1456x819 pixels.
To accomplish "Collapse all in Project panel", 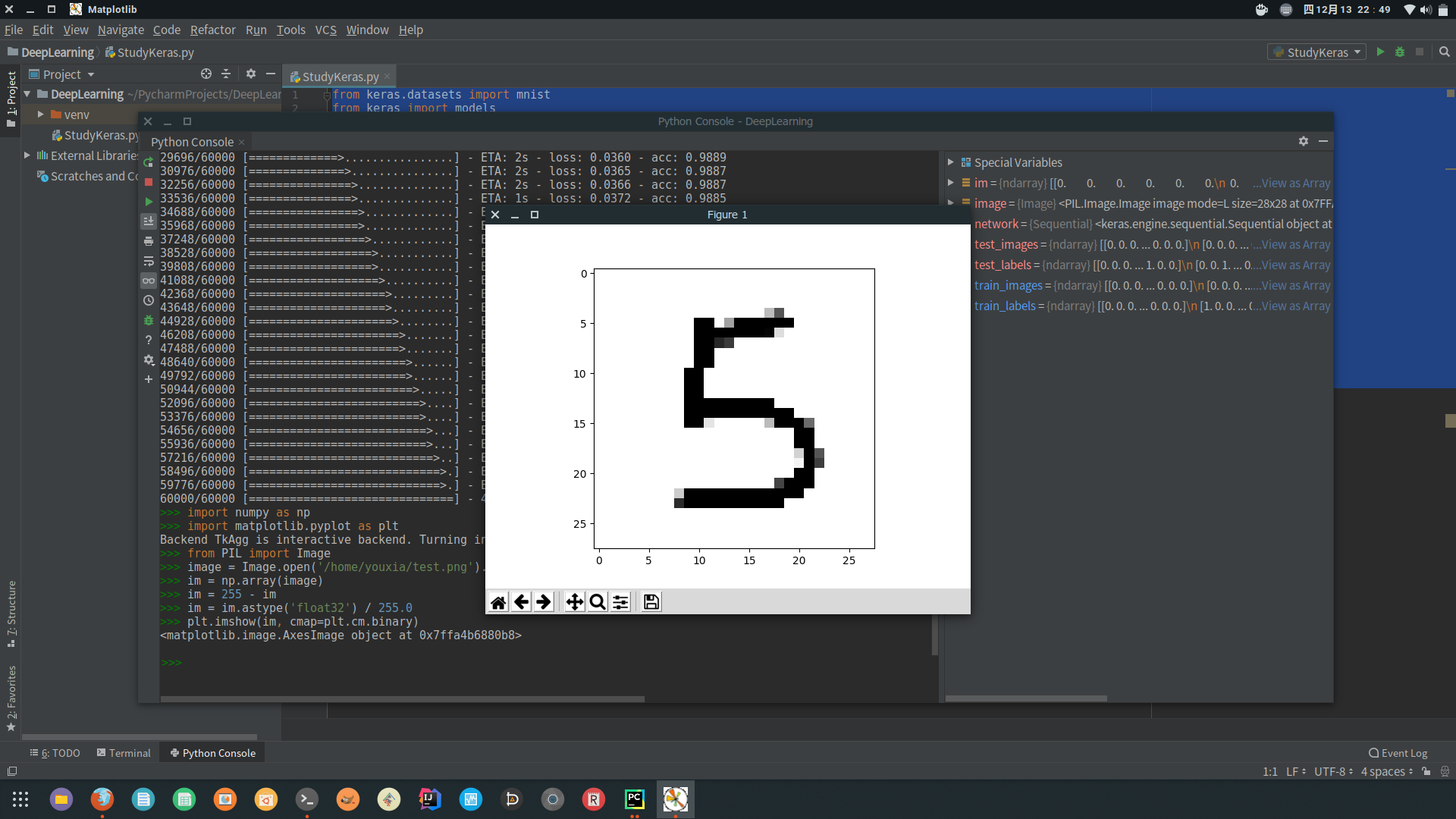I will coord(226,74).
